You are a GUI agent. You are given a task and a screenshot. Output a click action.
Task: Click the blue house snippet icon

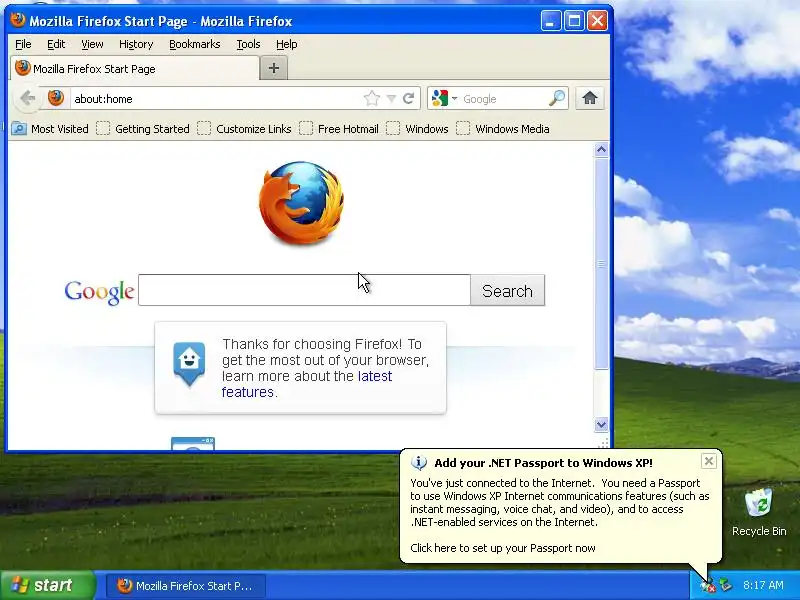189,363
